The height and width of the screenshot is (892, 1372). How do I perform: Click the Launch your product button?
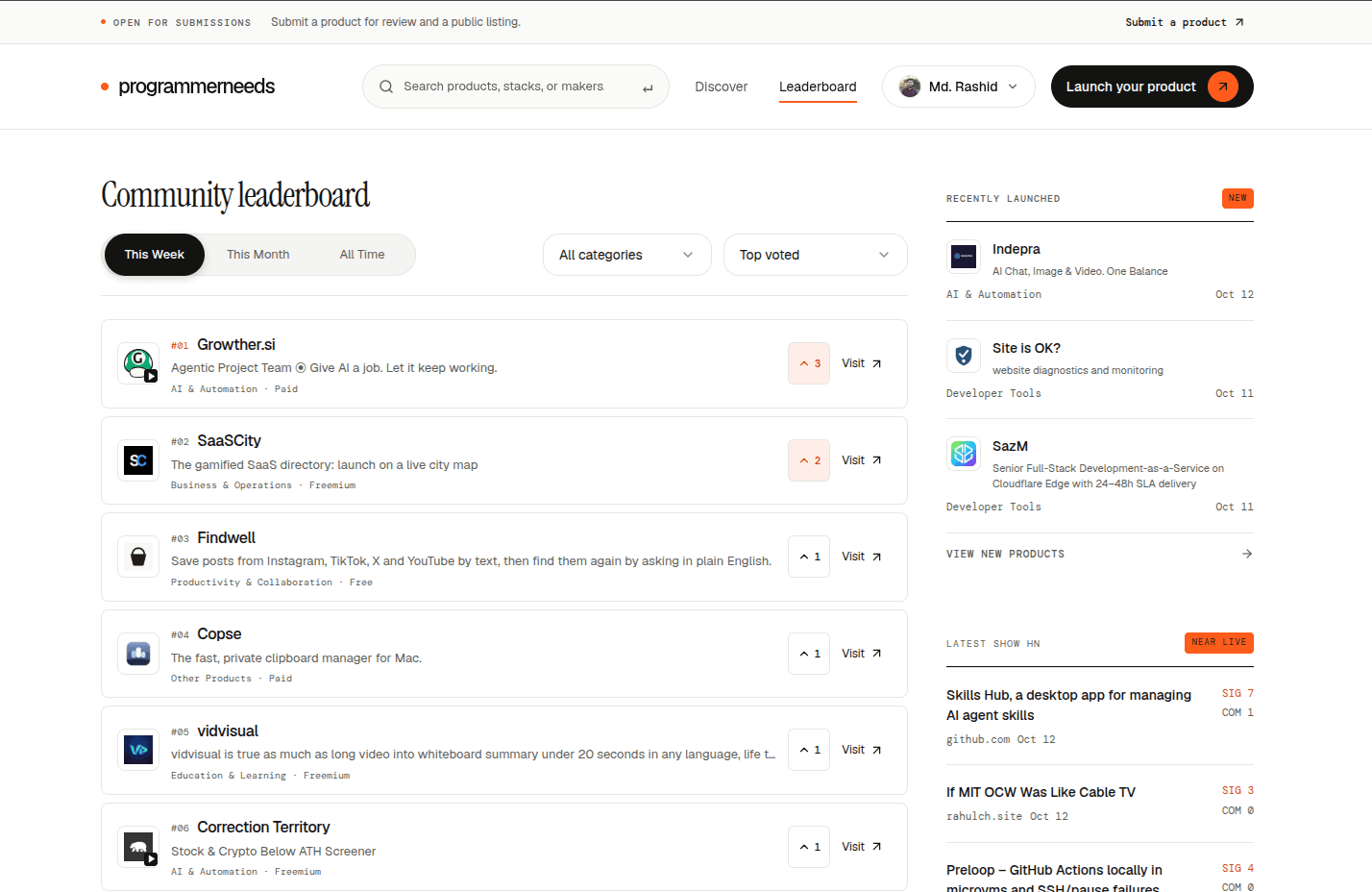(1152, 87)
